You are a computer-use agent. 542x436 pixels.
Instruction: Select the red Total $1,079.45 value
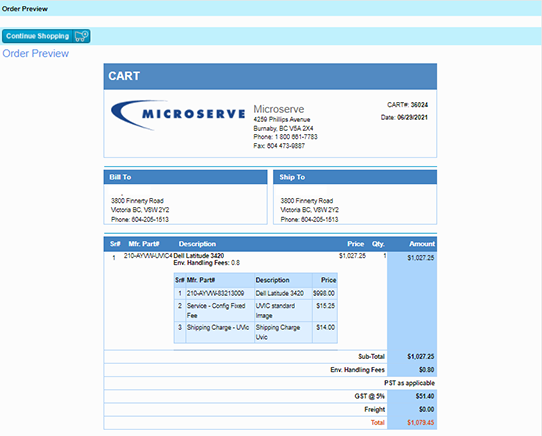tap(420, 423)
